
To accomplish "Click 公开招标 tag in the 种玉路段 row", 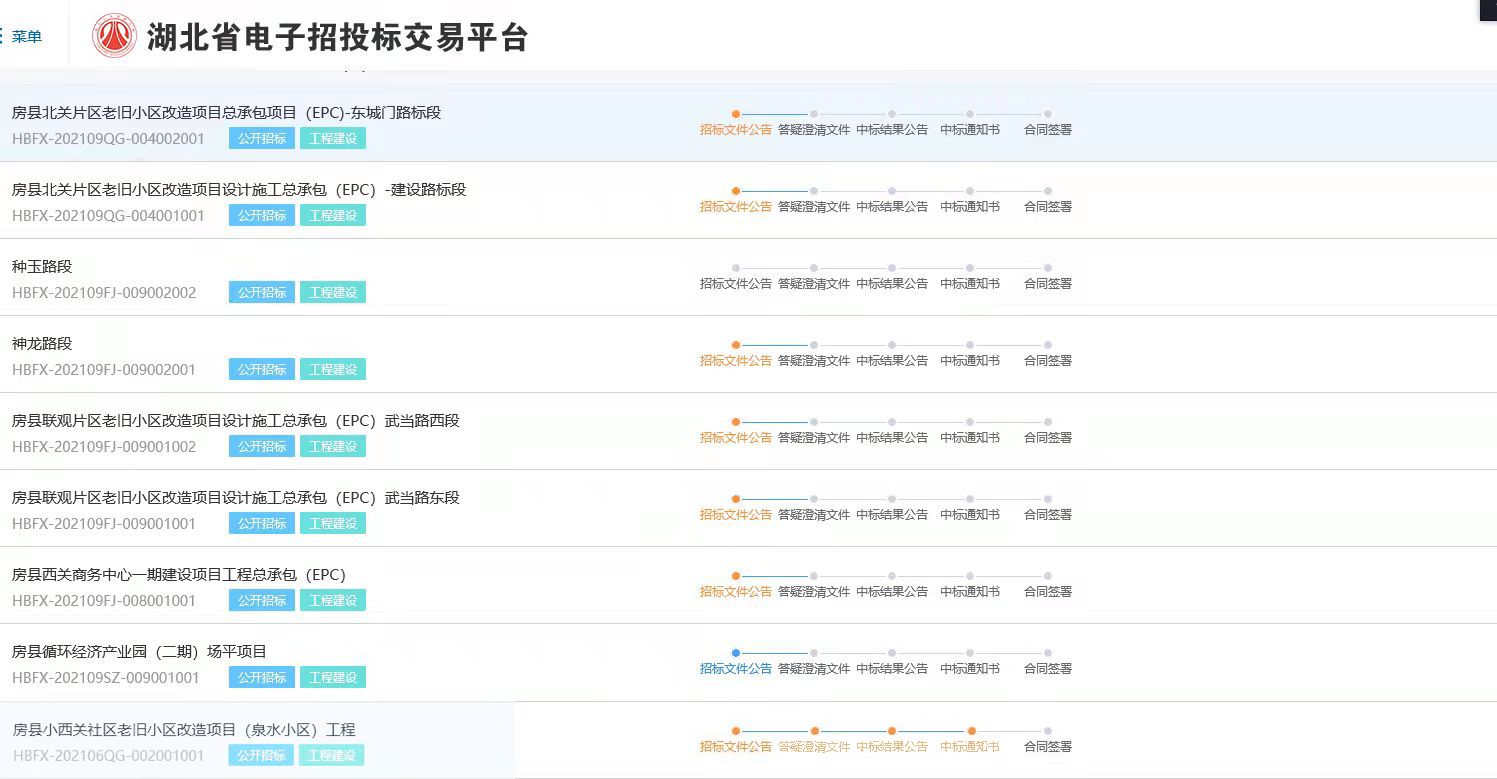I will 262,293.
